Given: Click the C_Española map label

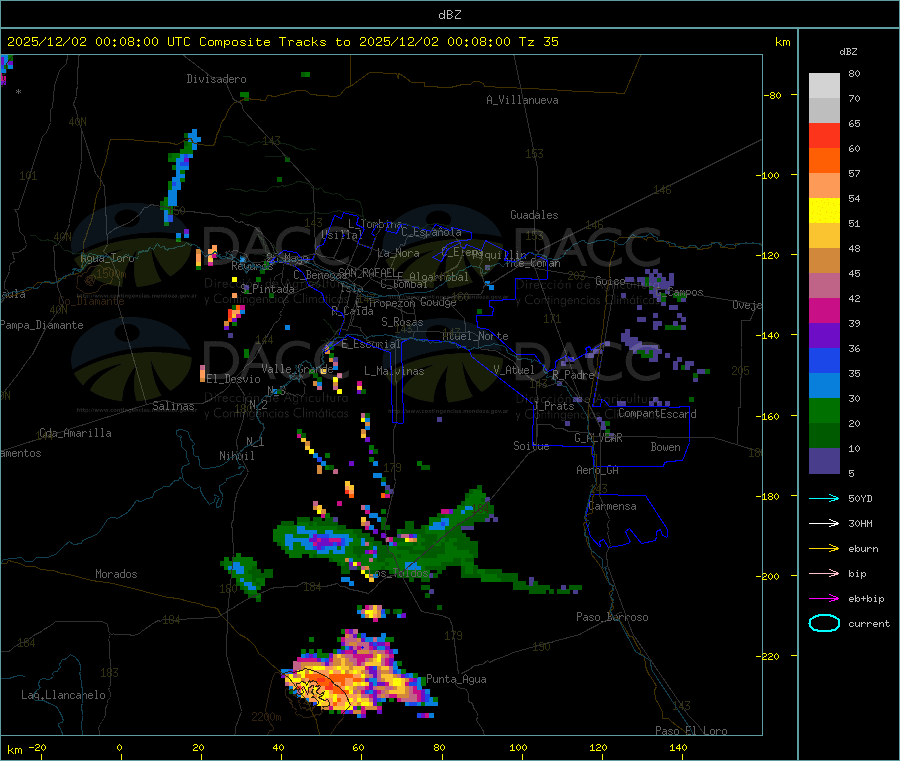Looking at the screenshot, I should pyautogui.click(x=431, y=232).
